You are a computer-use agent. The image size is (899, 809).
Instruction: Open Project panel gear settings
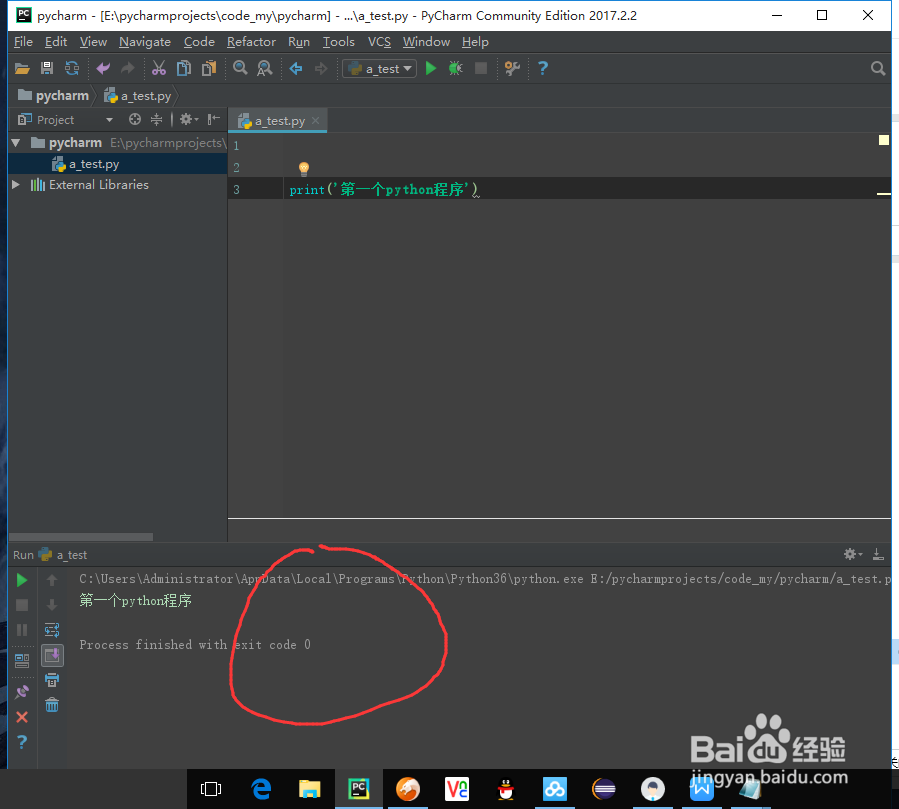click(189, 119)
